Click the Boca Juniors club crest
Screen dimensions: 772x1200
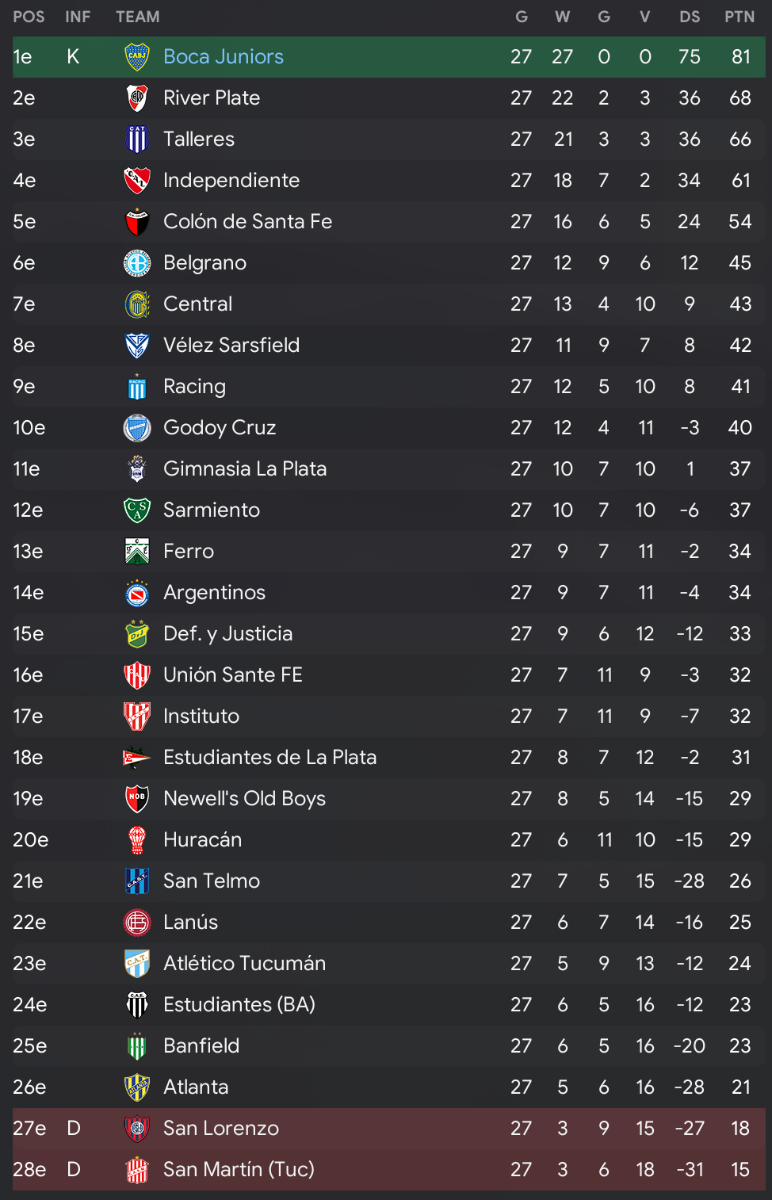tap(137, 57)
